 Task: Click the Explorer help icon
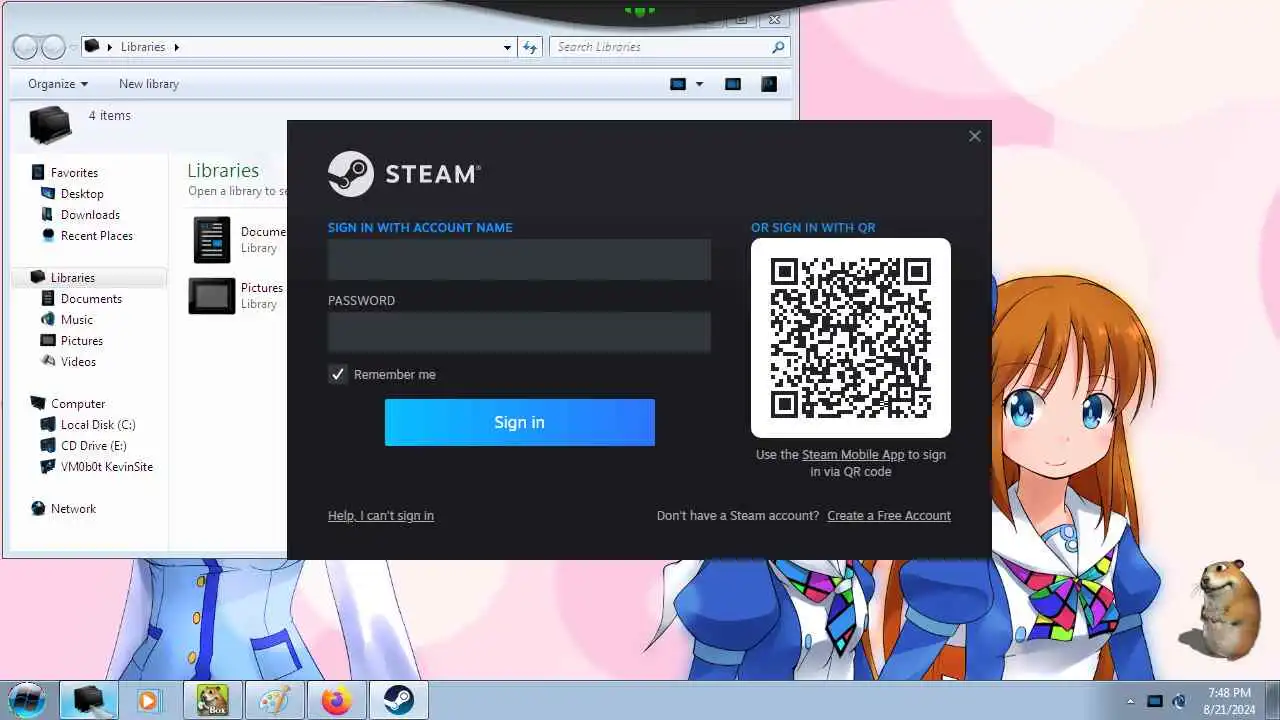point(769,84)
